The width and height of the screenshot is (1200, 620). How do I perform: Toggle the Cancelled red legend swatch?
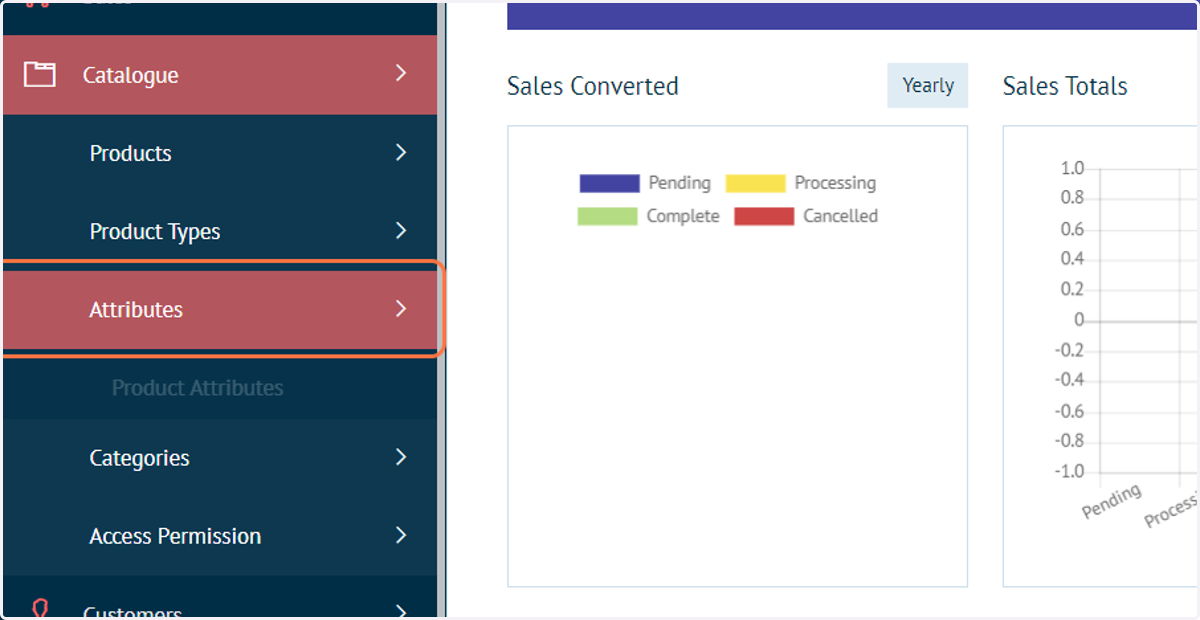click(x=764, y=216)
